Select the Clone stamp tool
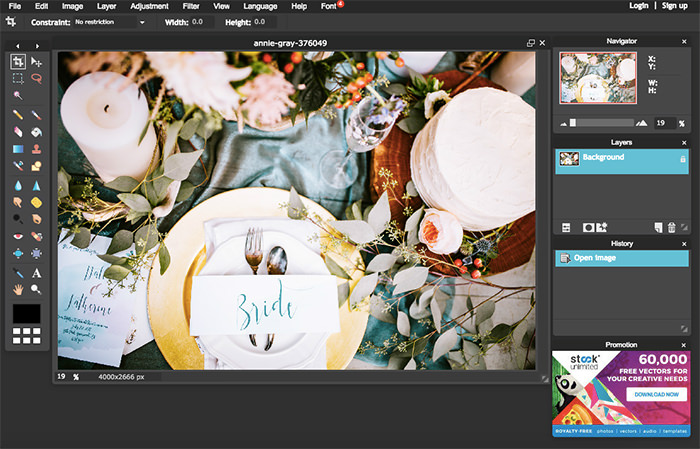700x449 pixels. coord(37,150)
